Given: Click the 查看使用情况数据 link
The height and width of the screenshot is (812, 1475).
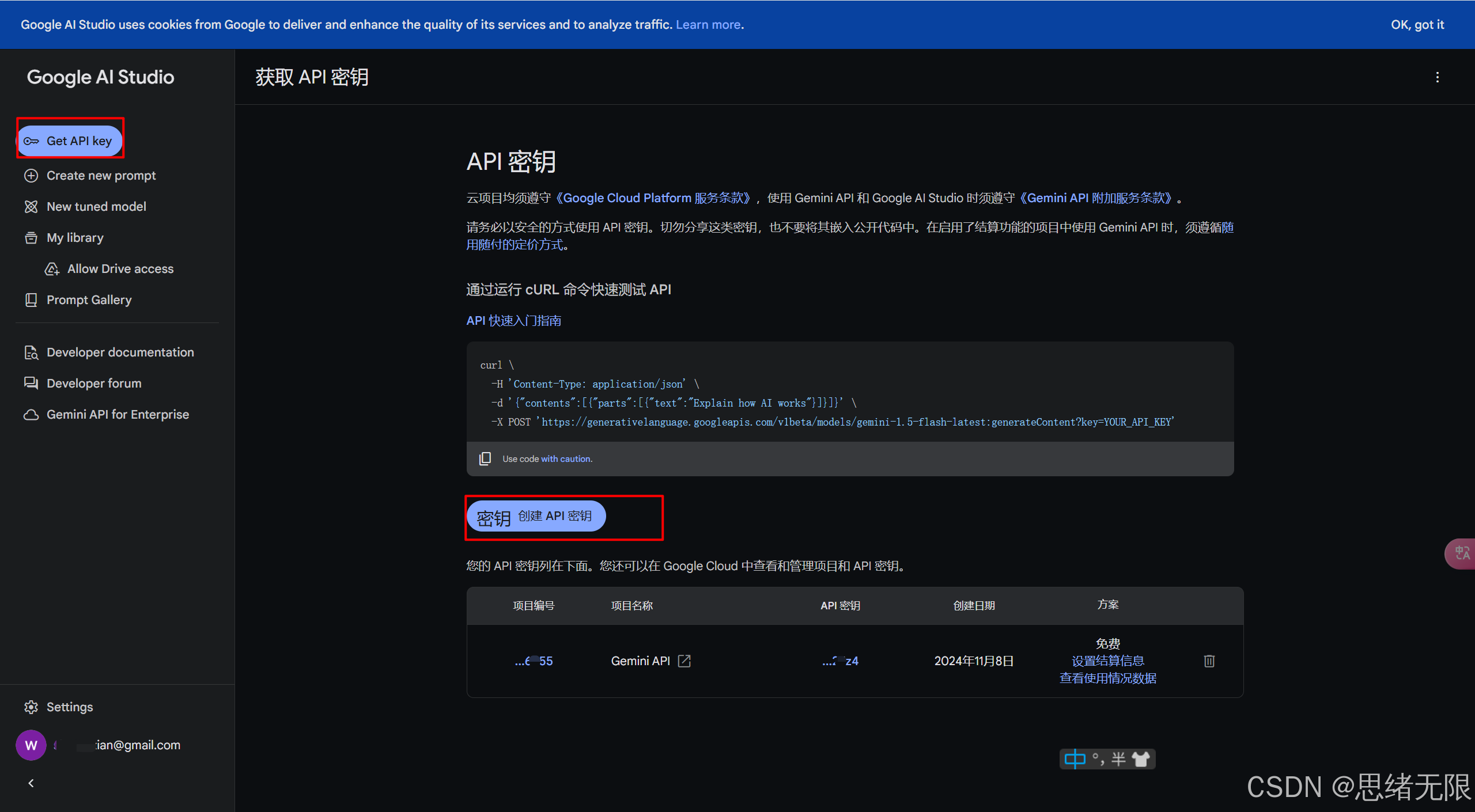Looking at the screenshot, I should [x=1108, y=678].
